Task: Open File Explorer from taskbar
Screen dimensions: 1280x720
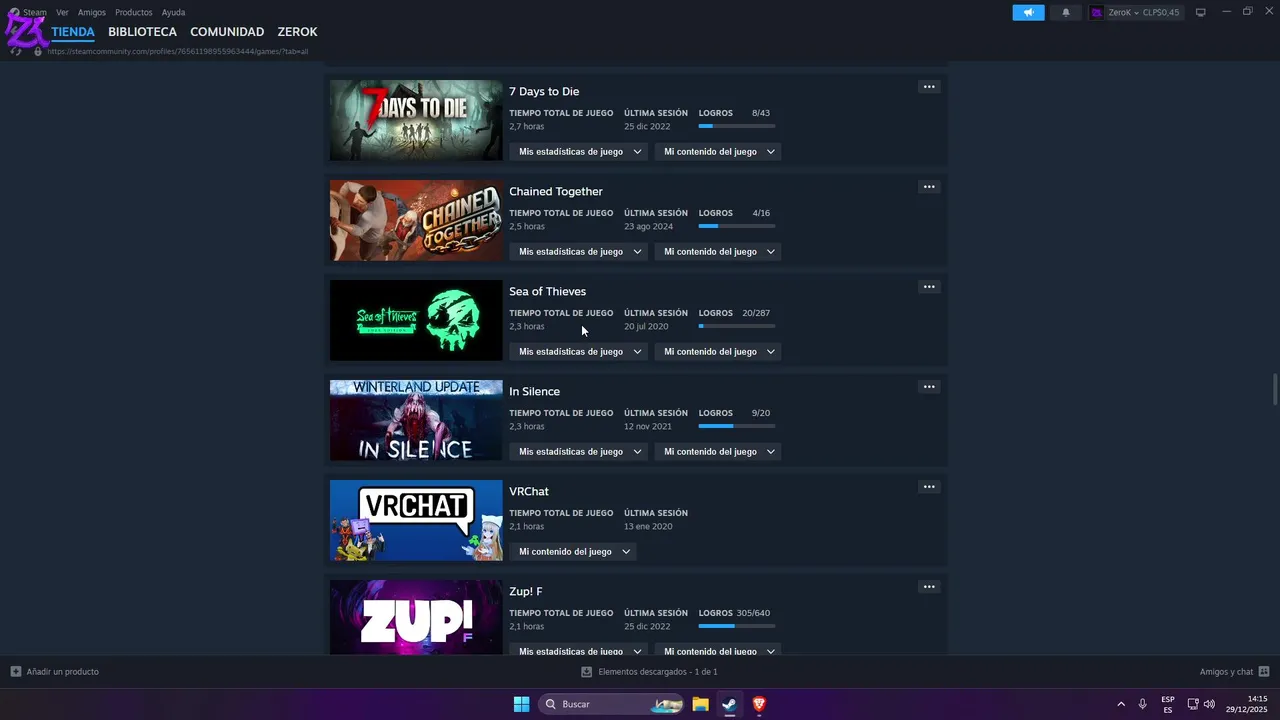Action: (700, 704)
